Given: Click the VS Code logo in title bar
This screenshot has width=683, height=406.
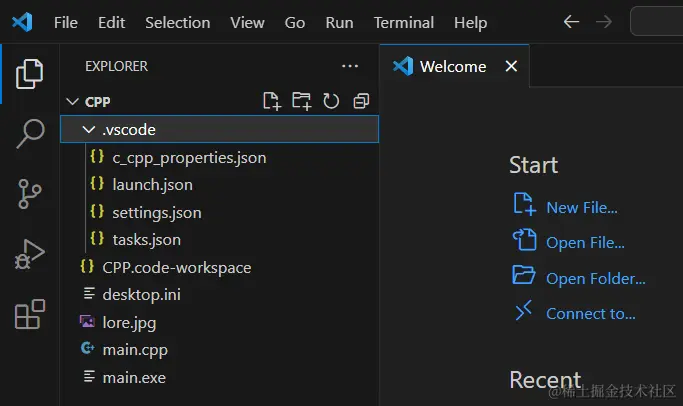Looking at the screenshot, I should [22, 22].
